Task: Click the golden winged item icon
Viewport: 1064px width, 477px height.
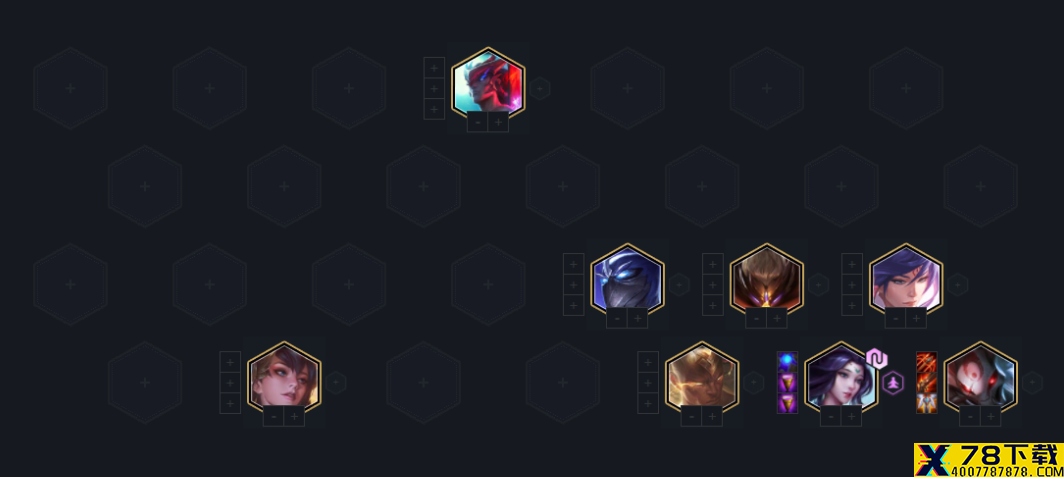Action: pos(926,402)
